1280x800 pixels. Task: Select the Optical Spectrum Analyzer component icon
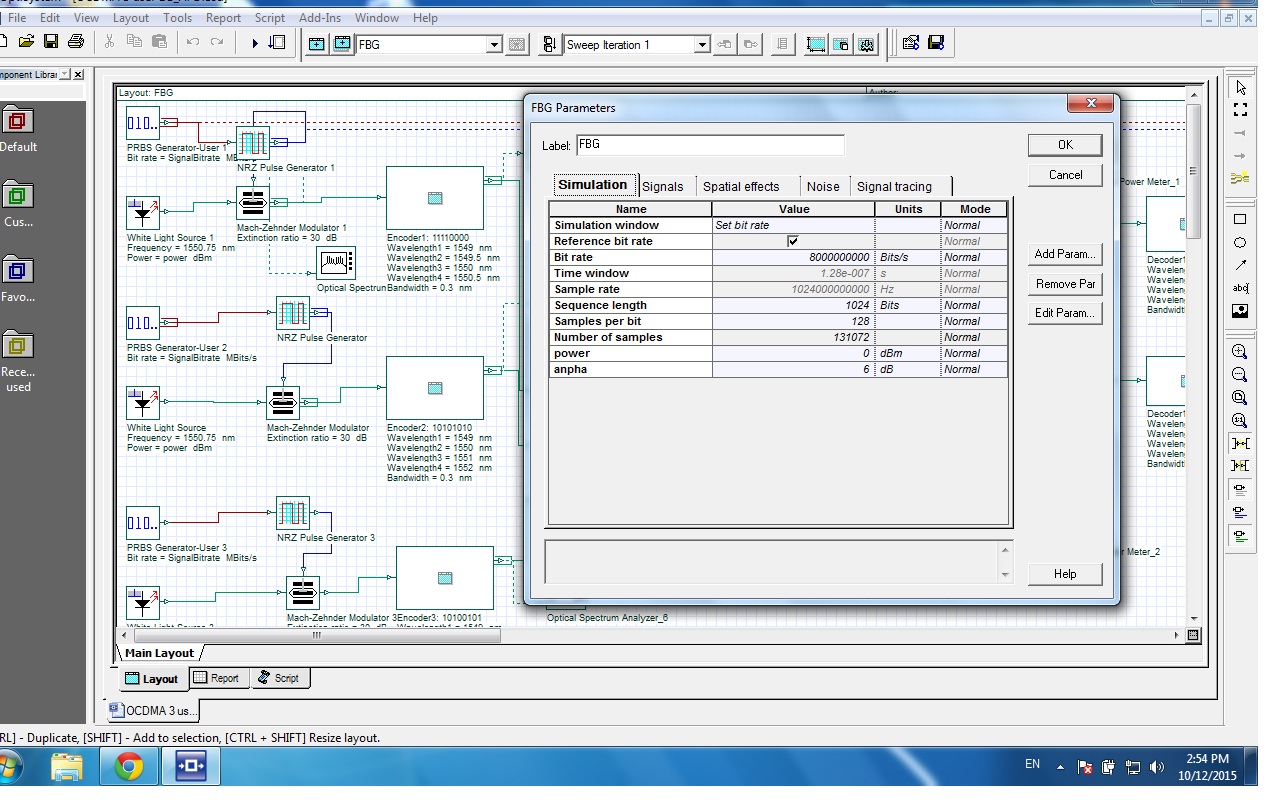(336, 264)
